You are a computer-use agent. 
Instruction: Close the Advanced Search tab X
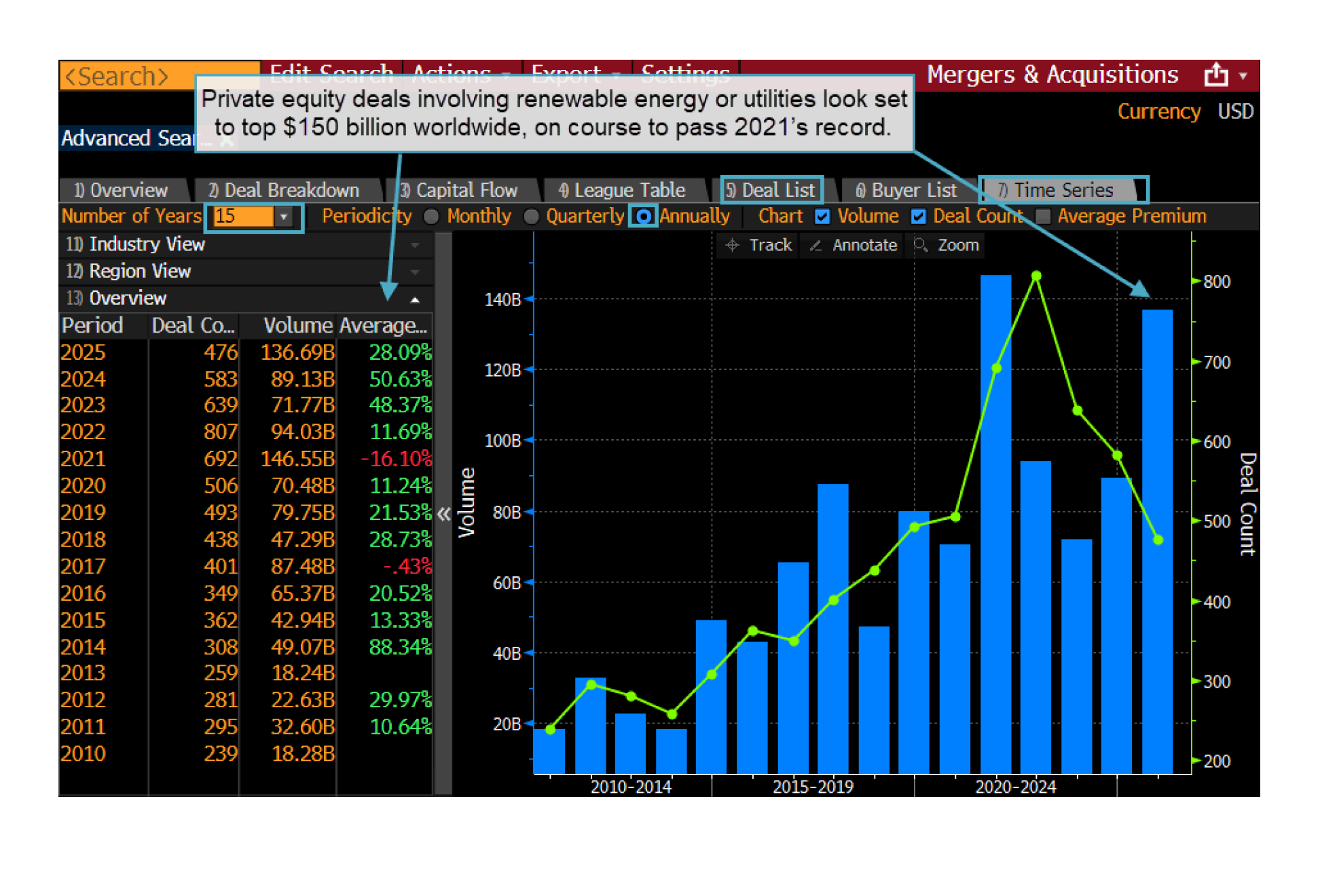[x=227, y=141]
